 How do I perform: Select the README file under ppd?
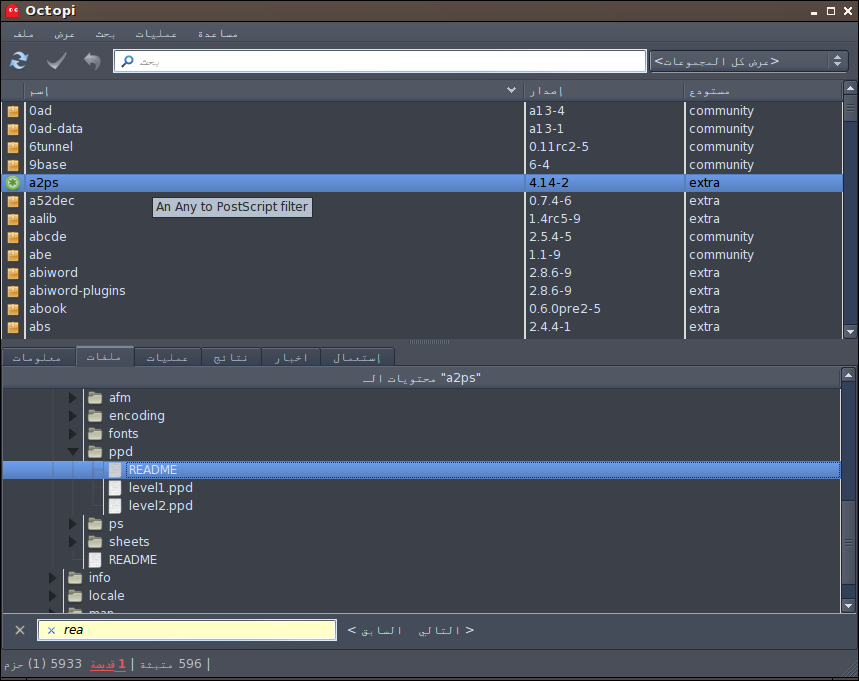[x=422, y=470]
